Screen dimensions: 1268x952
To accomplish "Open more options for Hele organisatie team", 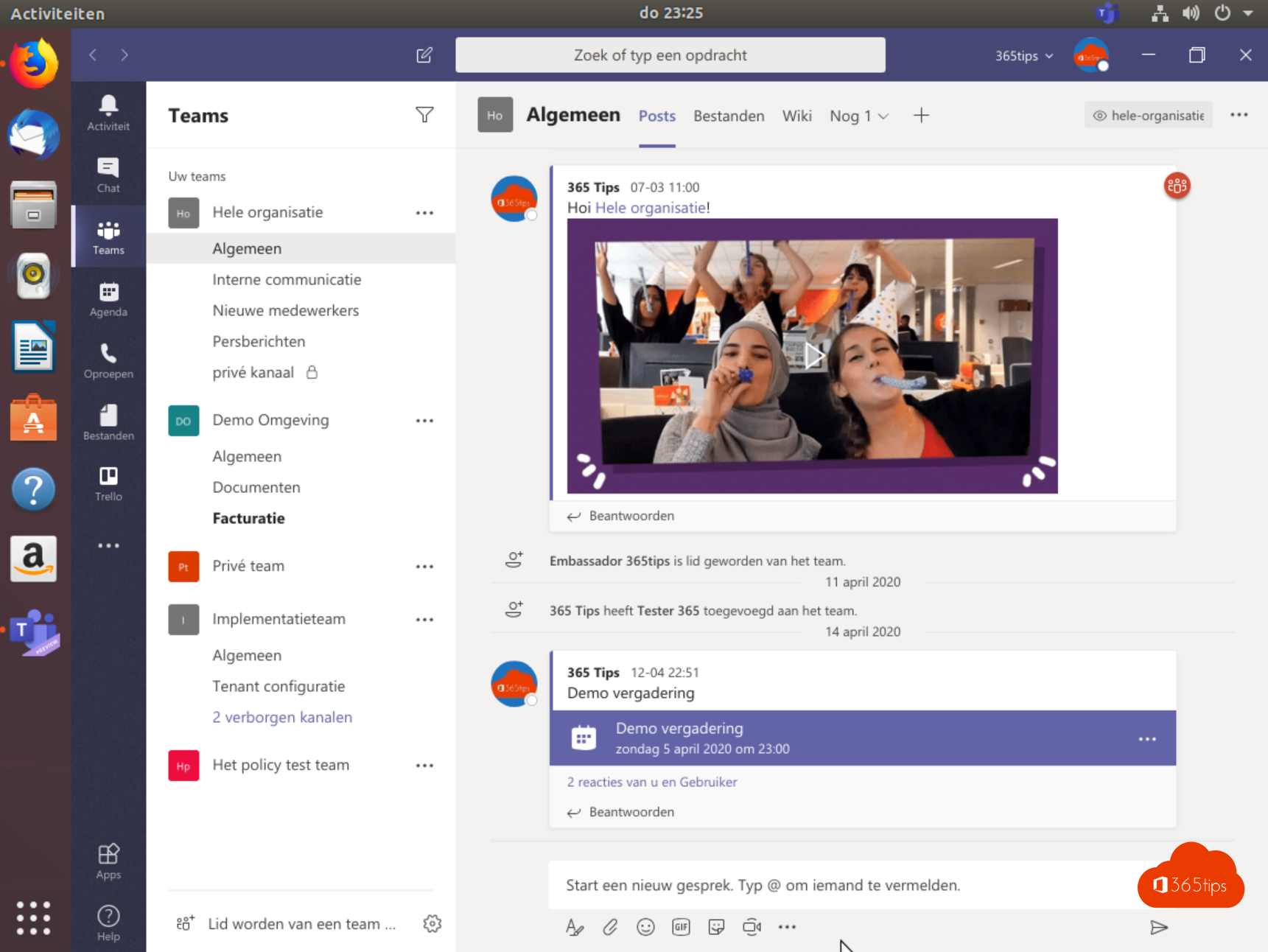I will (424, 213).
